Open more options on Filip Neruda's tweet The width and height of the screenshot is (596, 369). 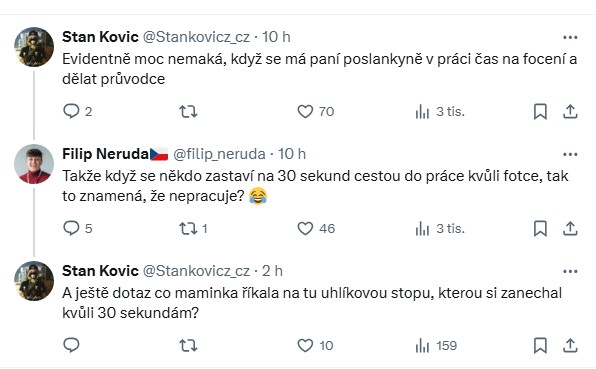point(570,154)
